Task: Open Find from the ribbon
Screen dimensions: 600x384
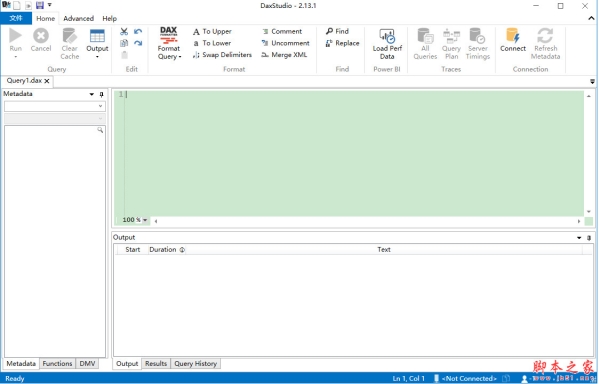Action: [337, 31]
